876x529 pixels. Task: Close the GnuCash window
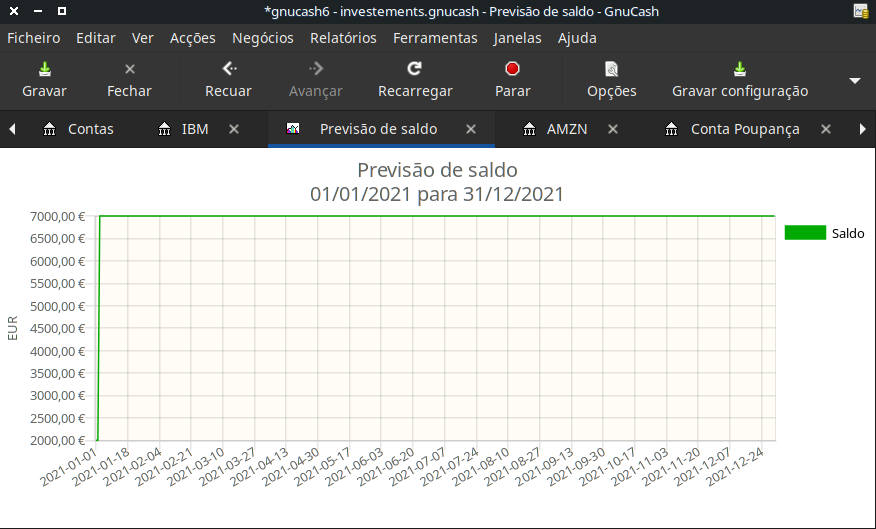pyautogui.click(x=14, y=11)
